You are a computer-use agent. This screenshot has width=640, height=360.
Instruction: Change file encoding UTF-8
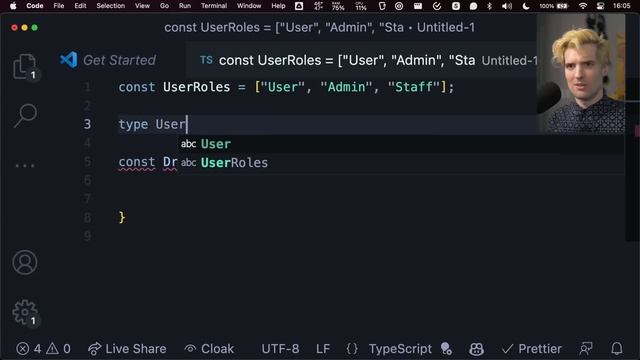click(280, 349)
